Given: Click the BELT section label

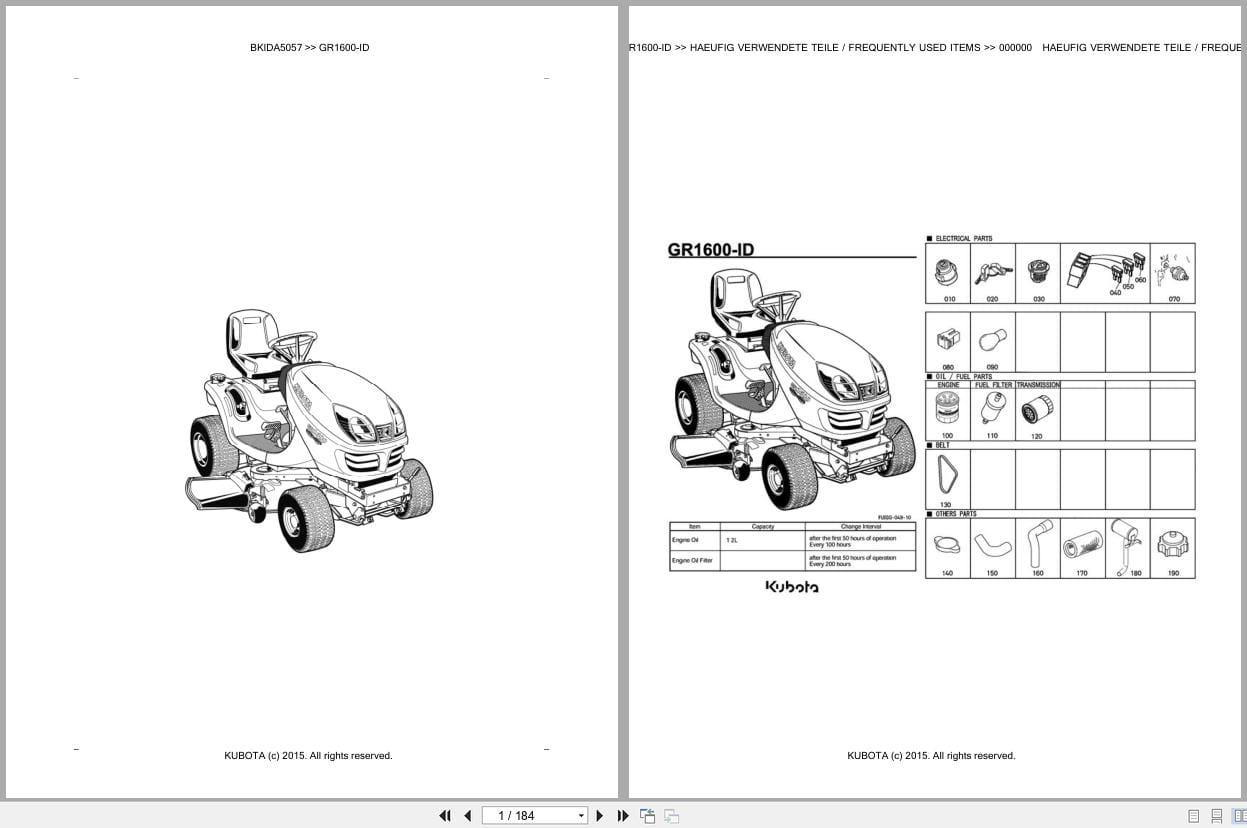Looking at the screenshot, I should click(943, 445).
